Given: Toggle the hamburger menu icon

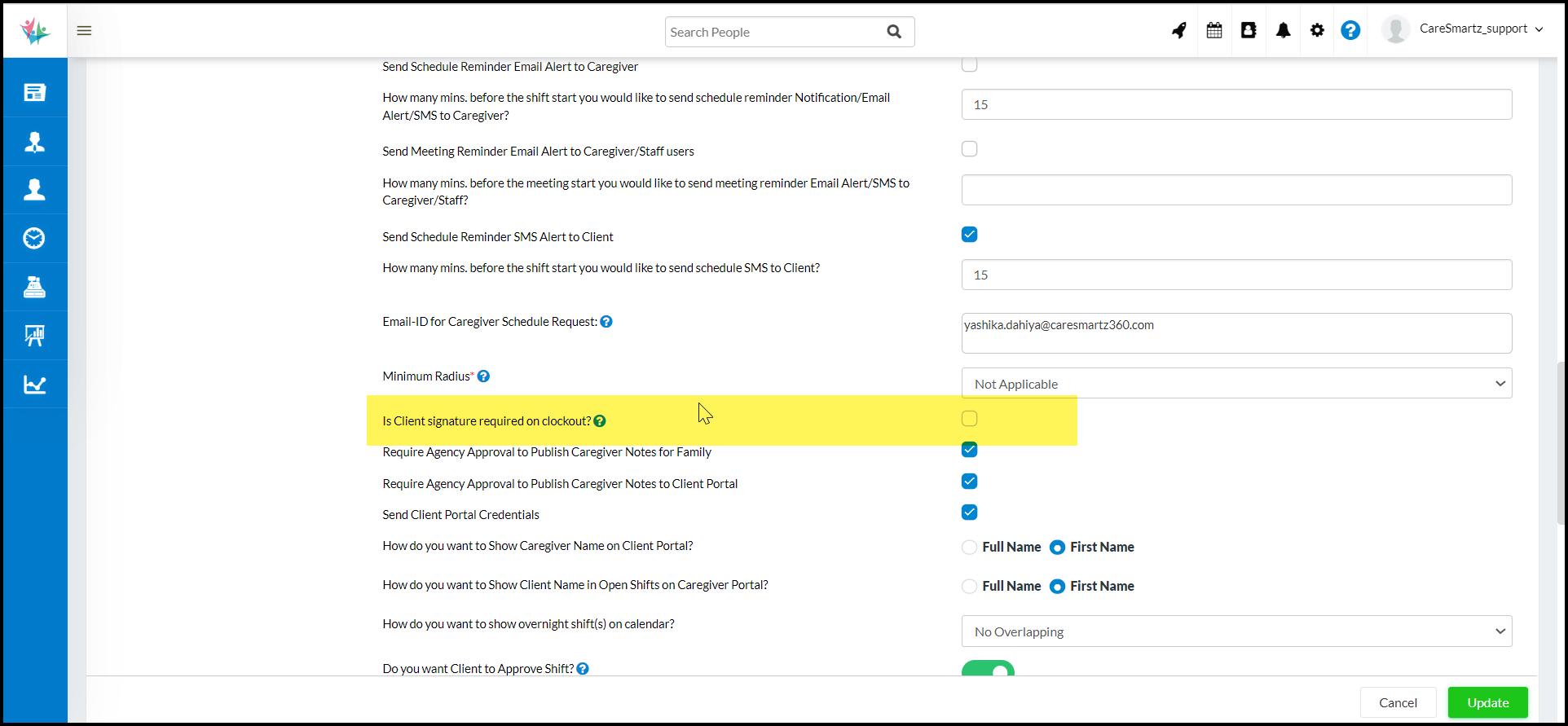Looking at the screenshot, I should coord(84,31).
